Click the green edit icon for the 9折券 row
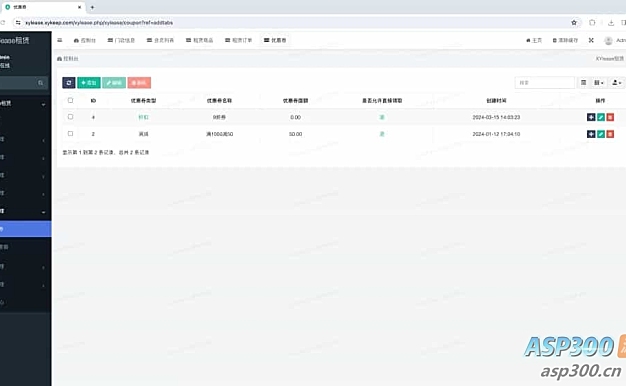Screen dimensions: 626x386 (600, 117)
